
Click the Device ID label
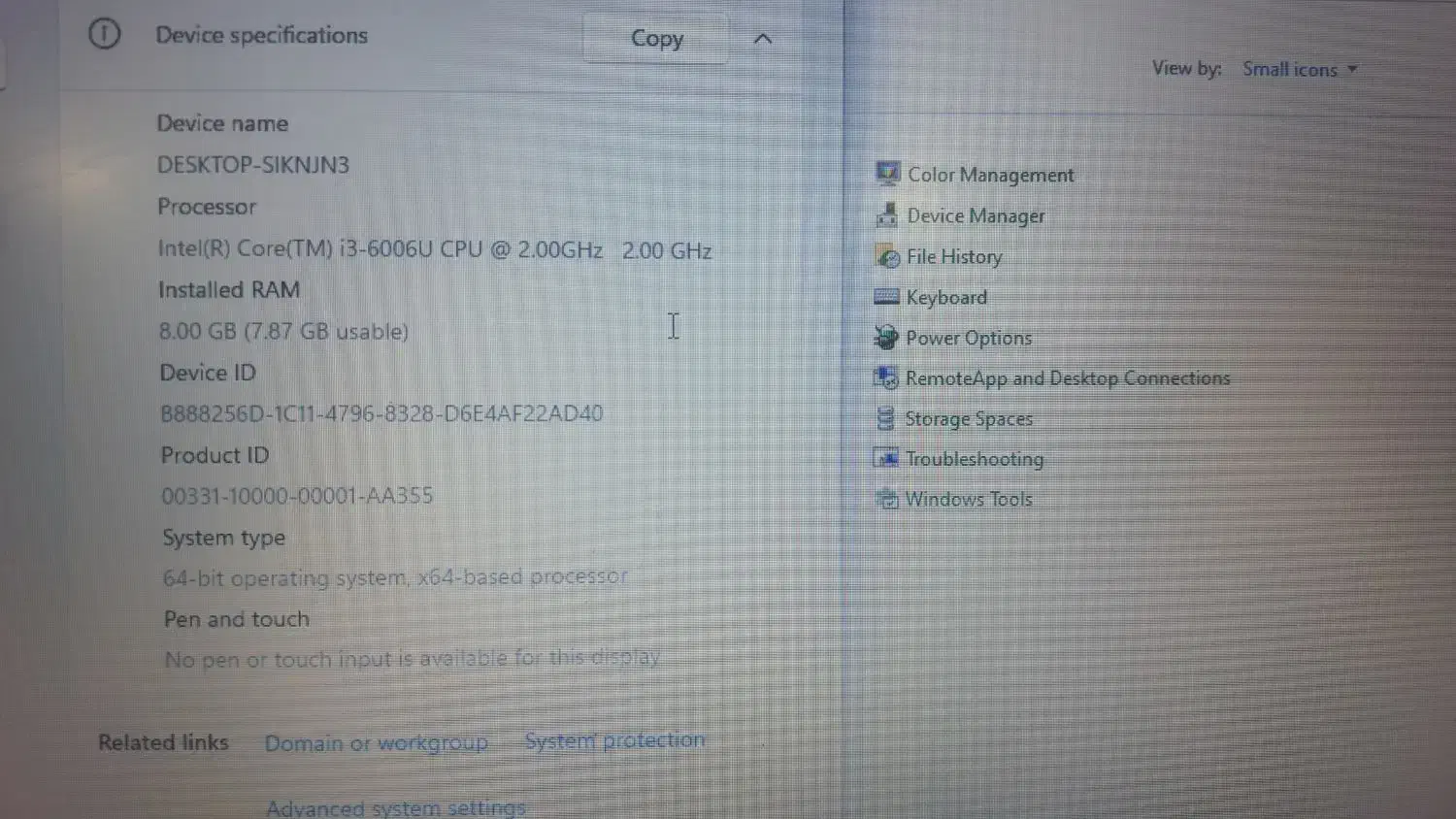[x=208, y=373]
